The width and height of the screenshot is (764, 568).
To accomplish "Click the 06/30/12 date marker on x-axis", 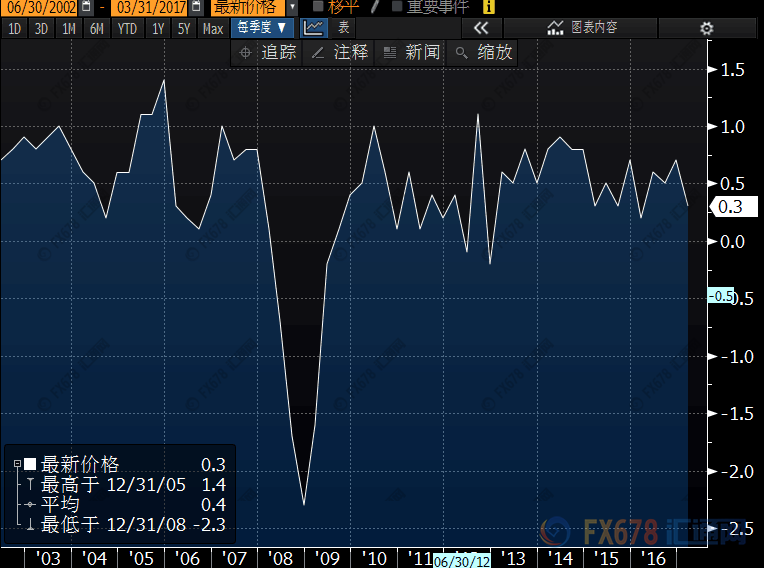I will [461, 561].
